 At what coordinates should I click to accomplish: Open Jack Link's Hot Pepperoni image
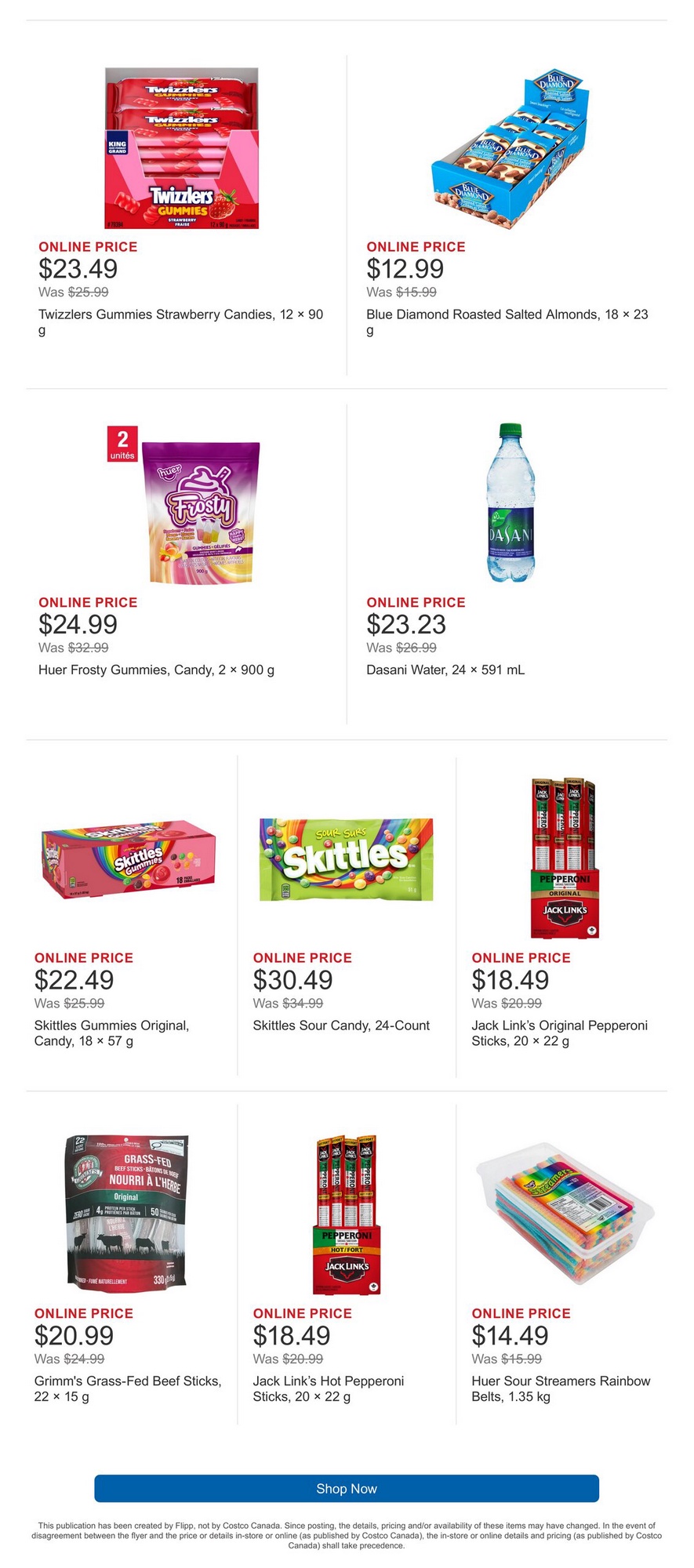tap(346, 1214)
